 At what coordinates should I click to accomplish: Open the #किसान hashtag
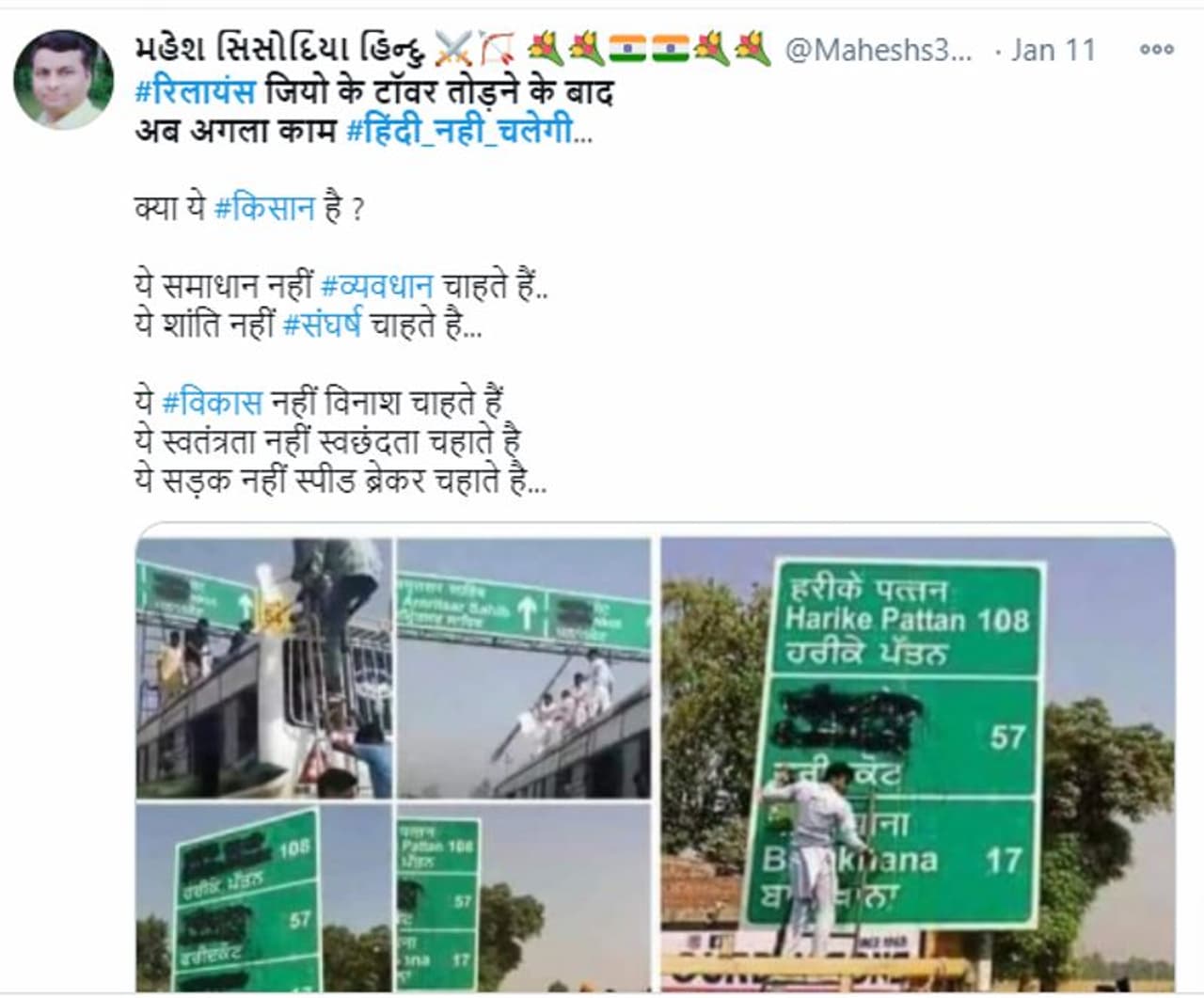point(264,208)
